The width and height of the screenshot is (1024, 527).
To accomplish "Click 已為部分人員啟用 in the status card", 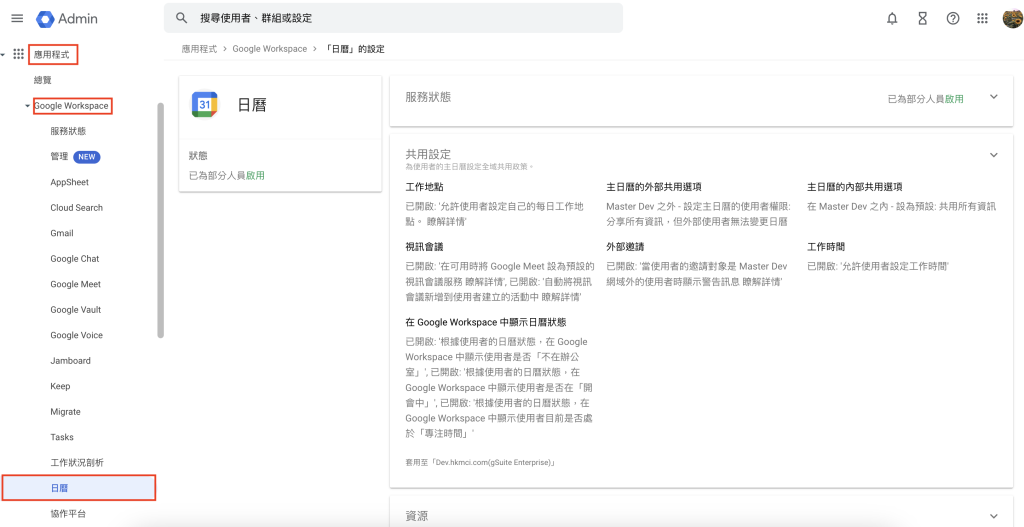I will (x=227, y=175).
